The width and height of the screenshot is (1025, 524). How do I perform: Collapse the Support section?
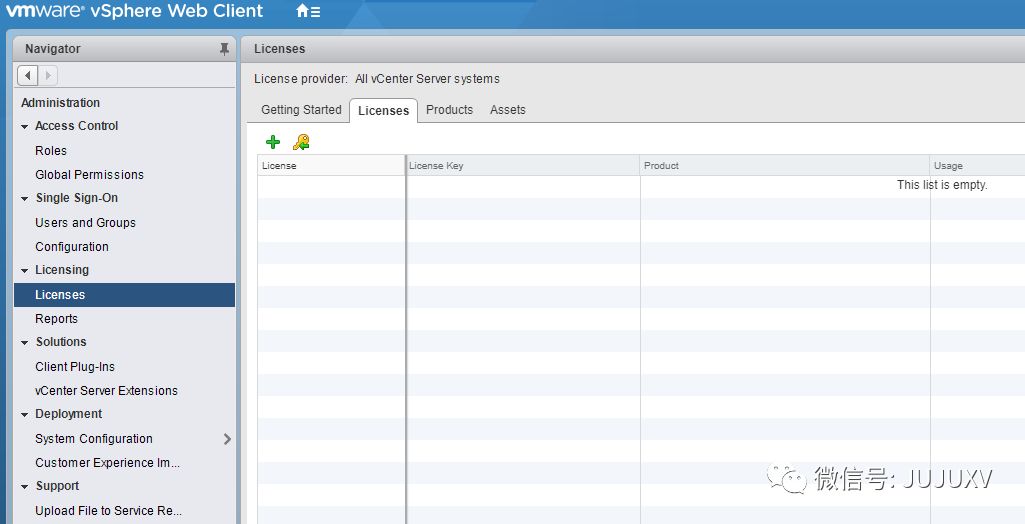tap(25, 487)
